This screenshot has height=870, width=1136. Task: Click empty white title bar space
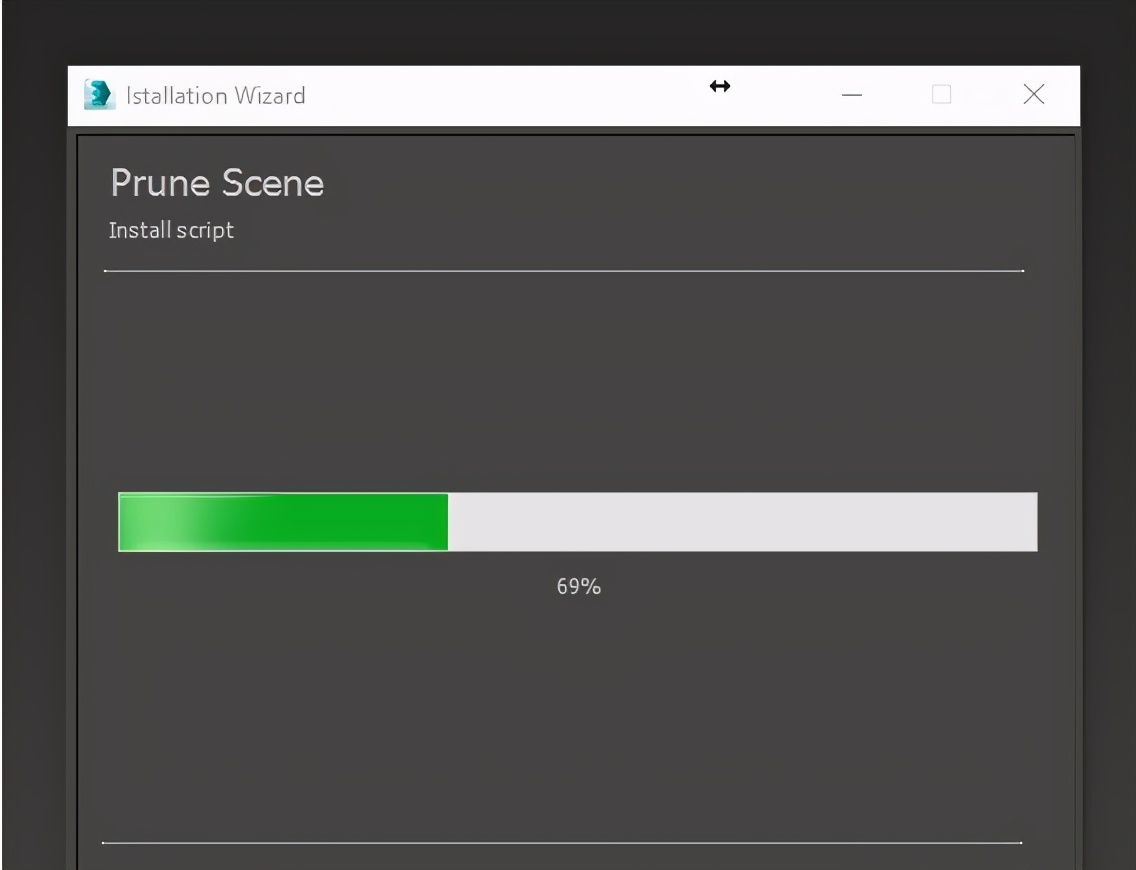pyautogui.click(x=500, y=95)
